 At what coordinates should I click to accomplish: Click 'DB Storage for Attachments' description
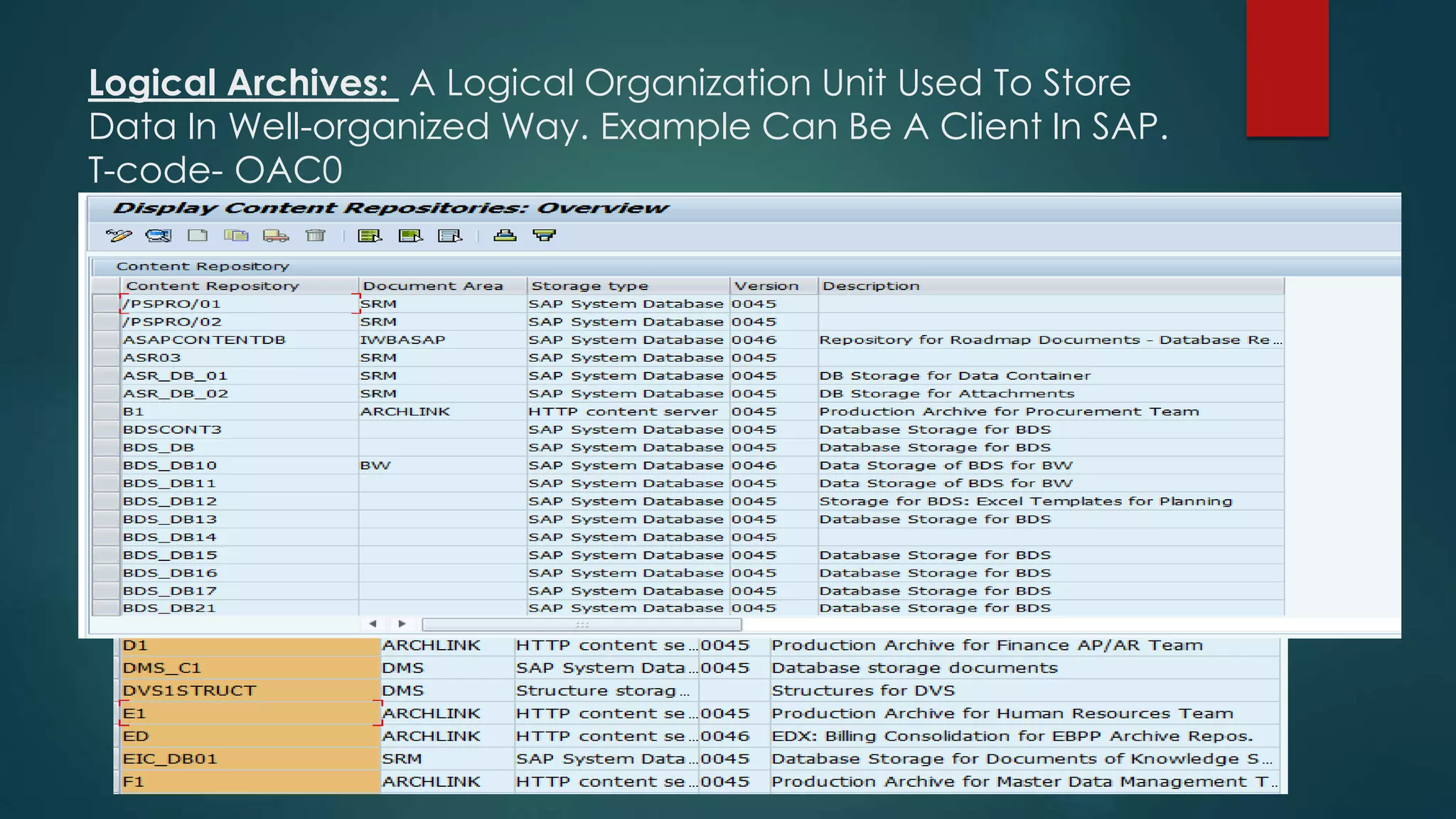[947, 394]
